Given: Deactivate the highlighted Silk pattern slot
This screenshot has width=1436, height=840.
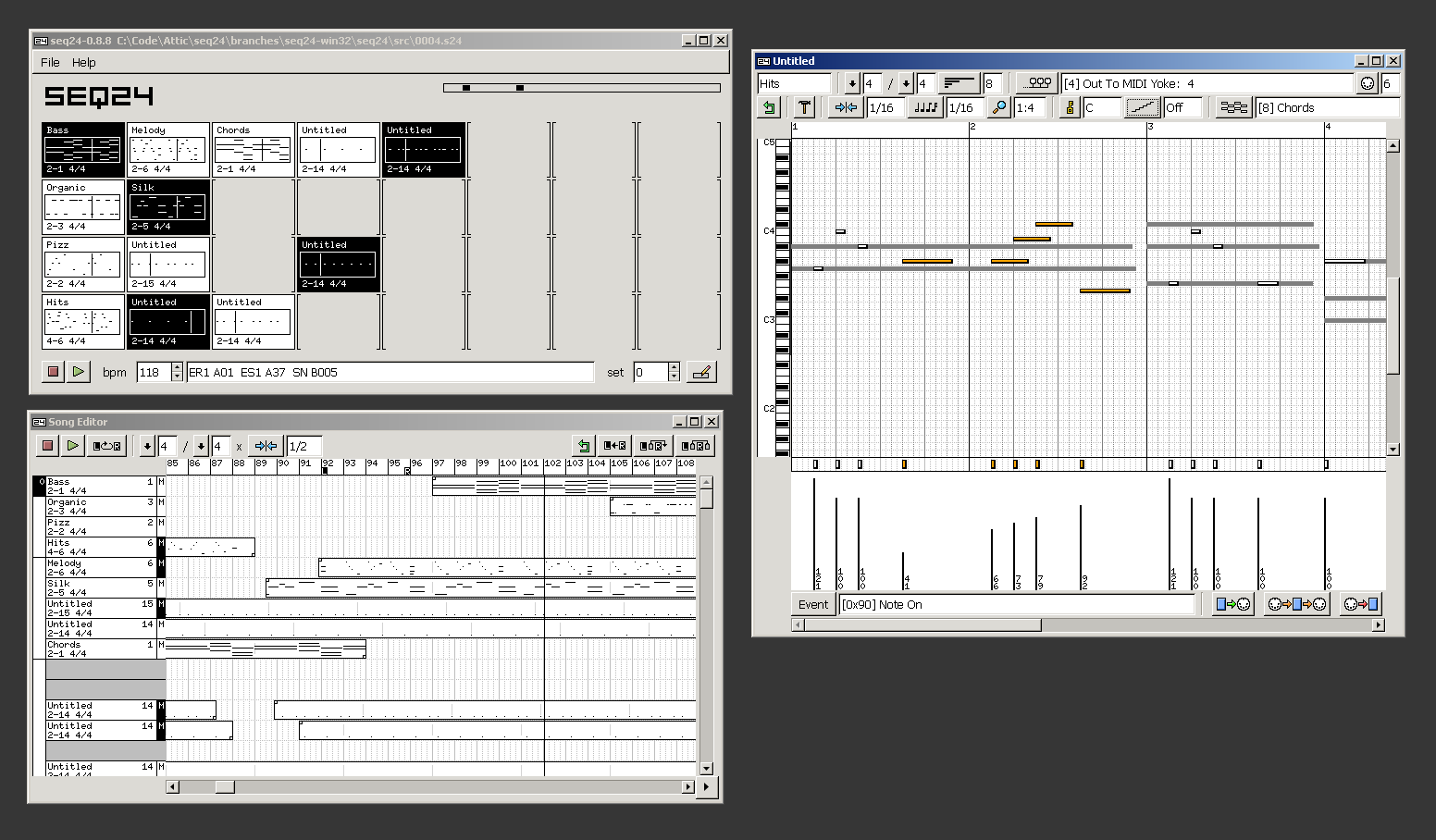Looking at the screenshot, I should (x=167, y=206).
